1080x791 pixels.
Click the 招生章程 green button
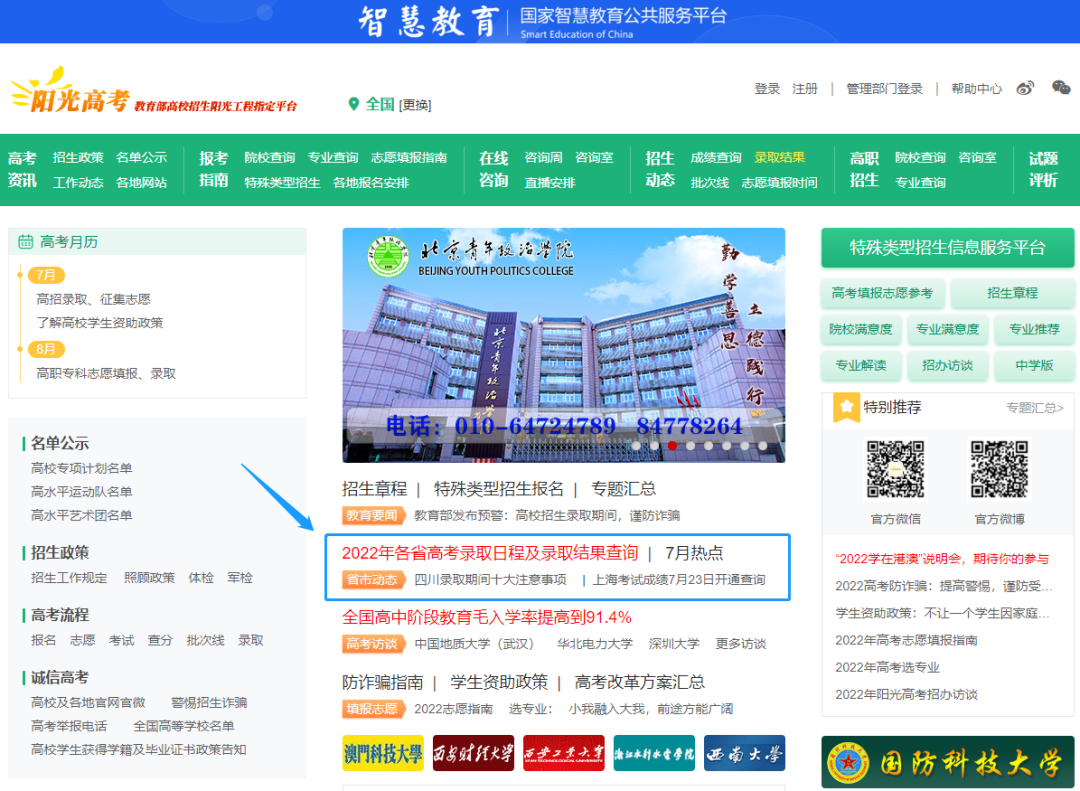point(1012,294)
